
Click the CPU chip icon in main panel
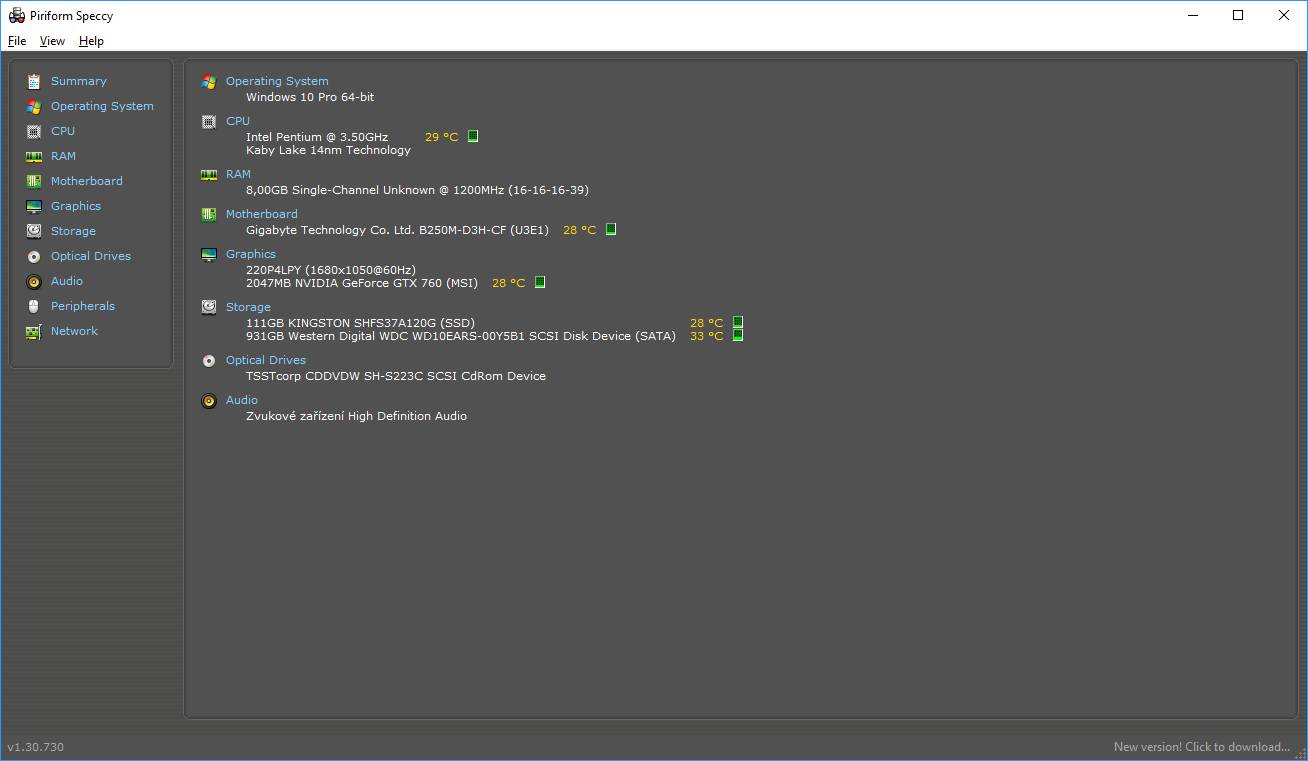(209, 122)
